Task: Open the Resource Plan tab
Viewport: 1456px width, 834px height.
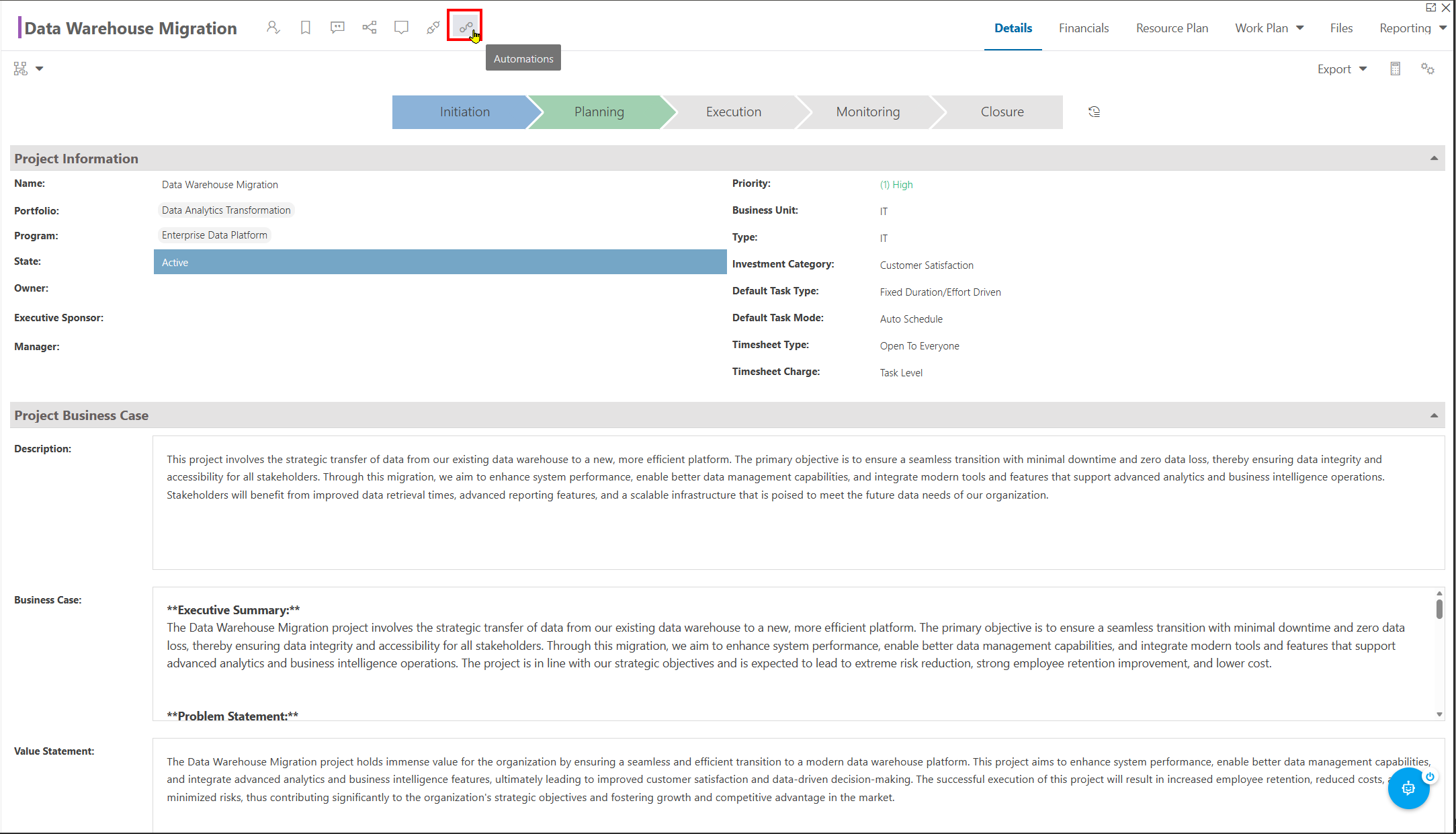Action: click(x=1172, y=28)
